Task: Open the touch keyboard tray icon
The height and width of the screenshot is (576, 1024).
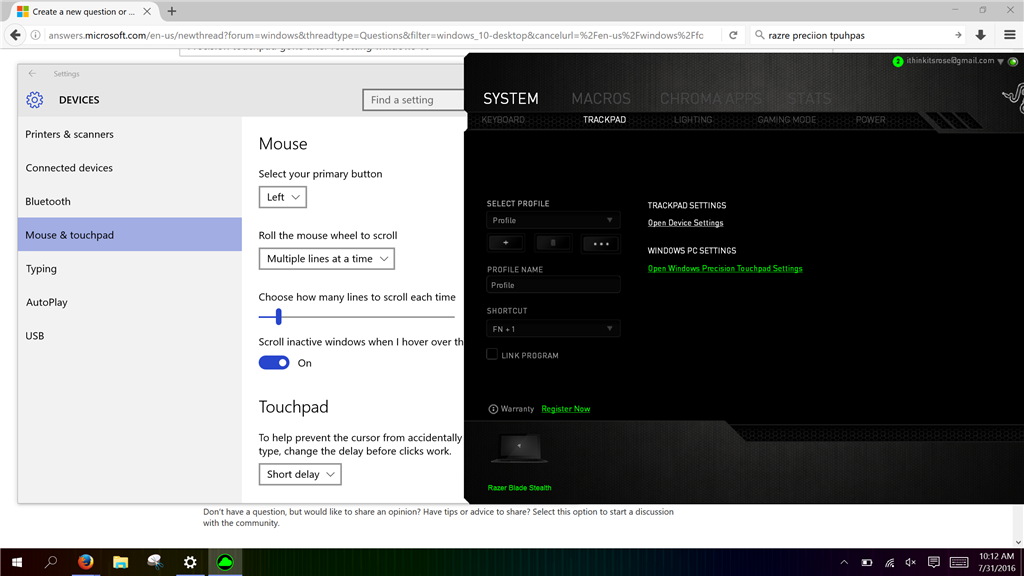Action: coord(959,562)
